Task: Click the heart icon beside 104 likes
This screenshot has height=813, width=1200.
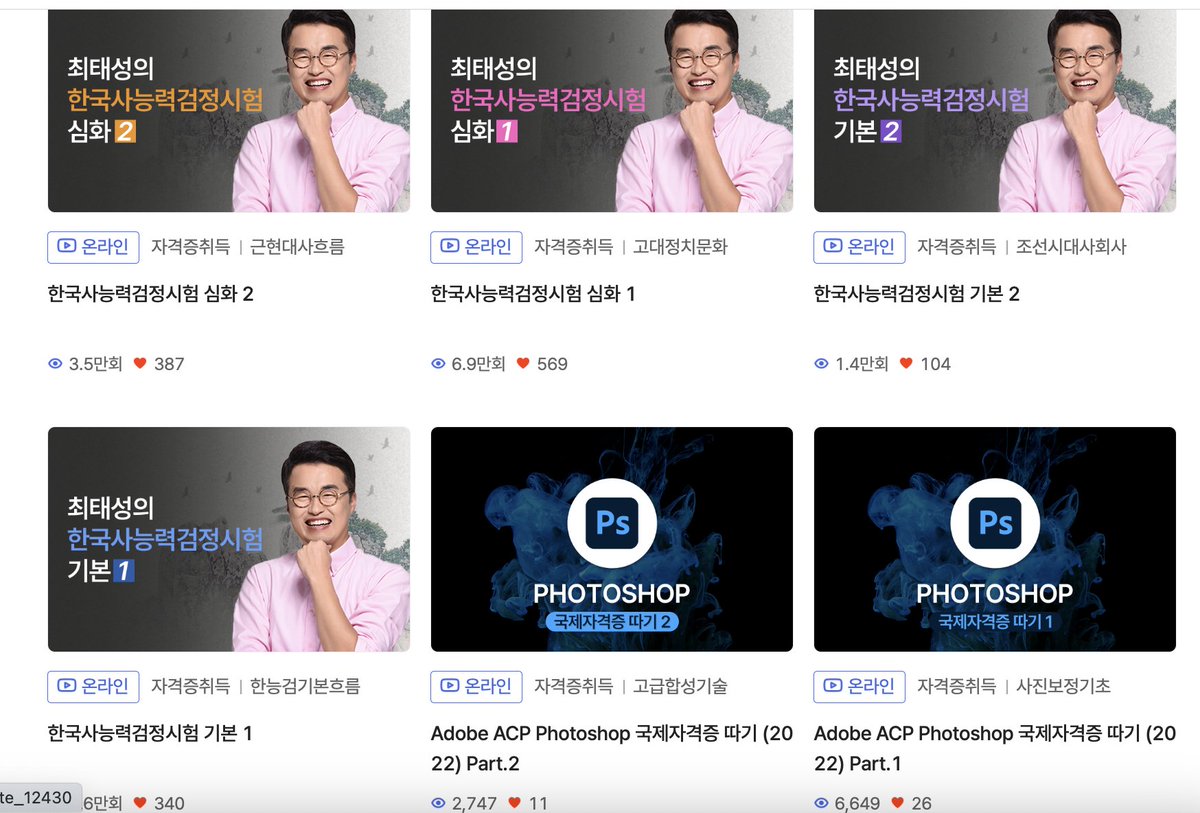Action: pyautogui.click(x=906, y=364)
